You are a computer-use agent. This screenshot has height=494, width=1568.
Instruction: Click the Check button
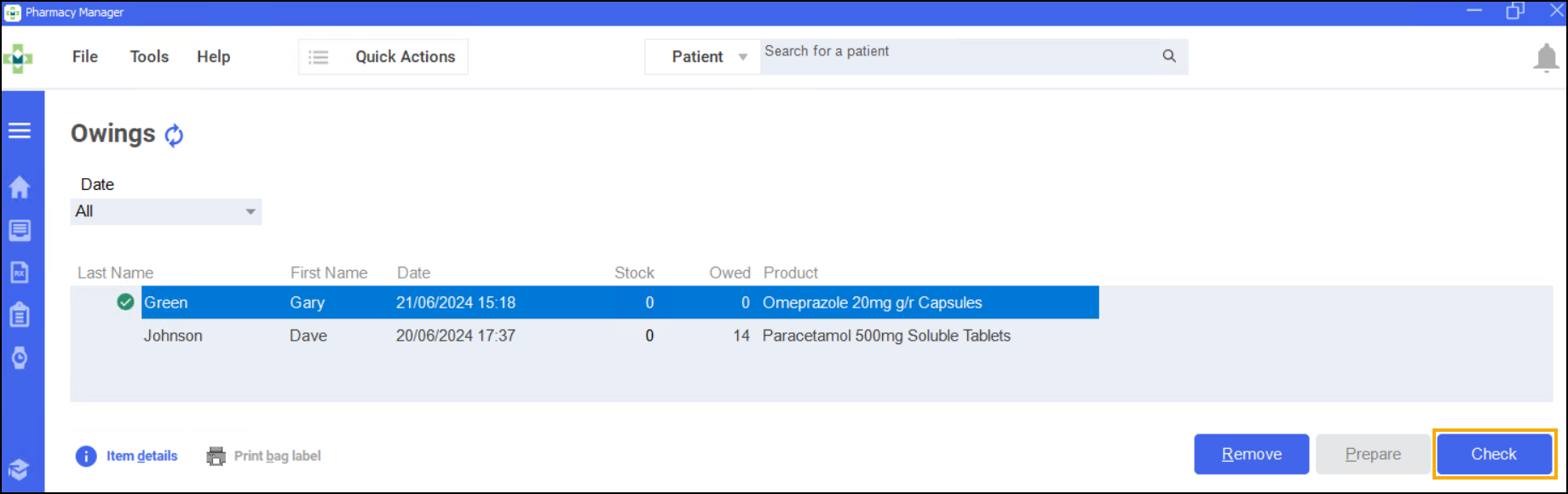[1493, 454]
